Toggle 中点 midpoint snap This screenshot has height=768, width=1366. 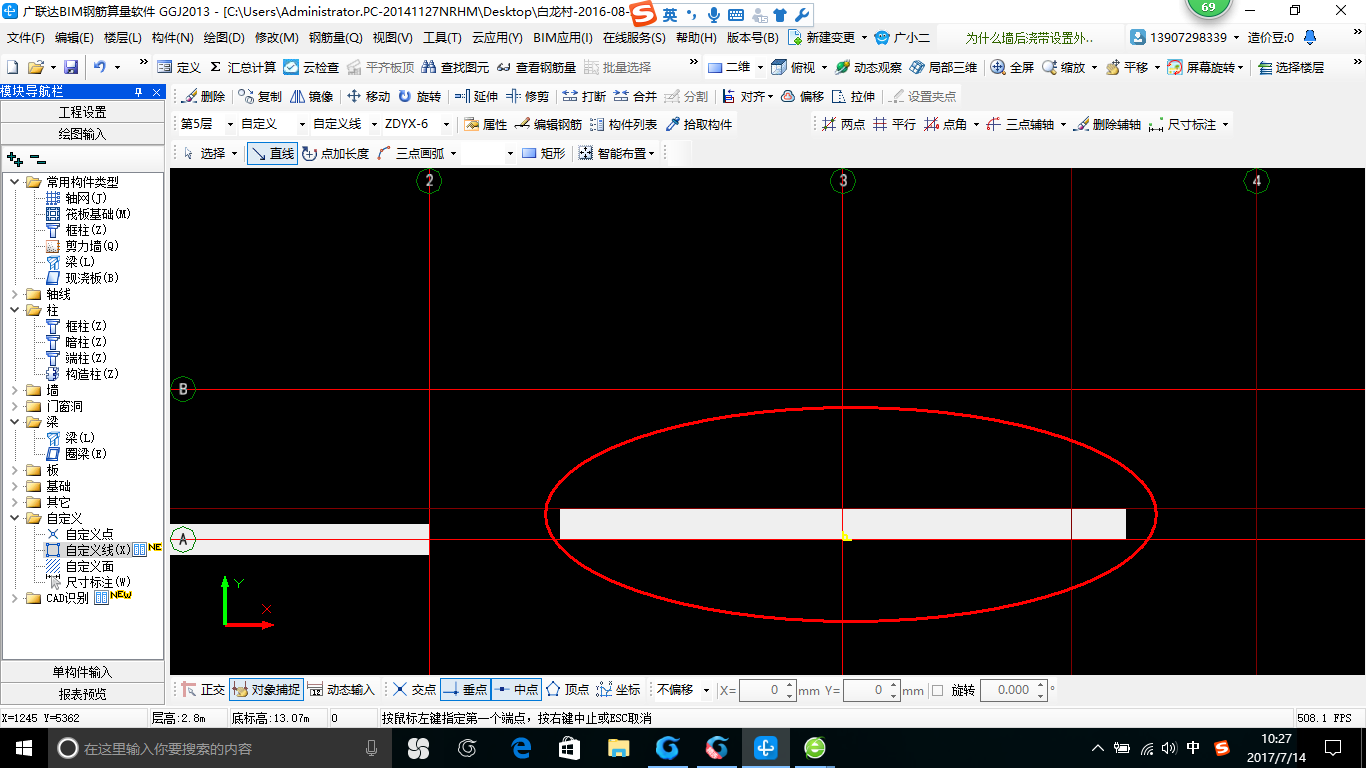click(516, 690)
